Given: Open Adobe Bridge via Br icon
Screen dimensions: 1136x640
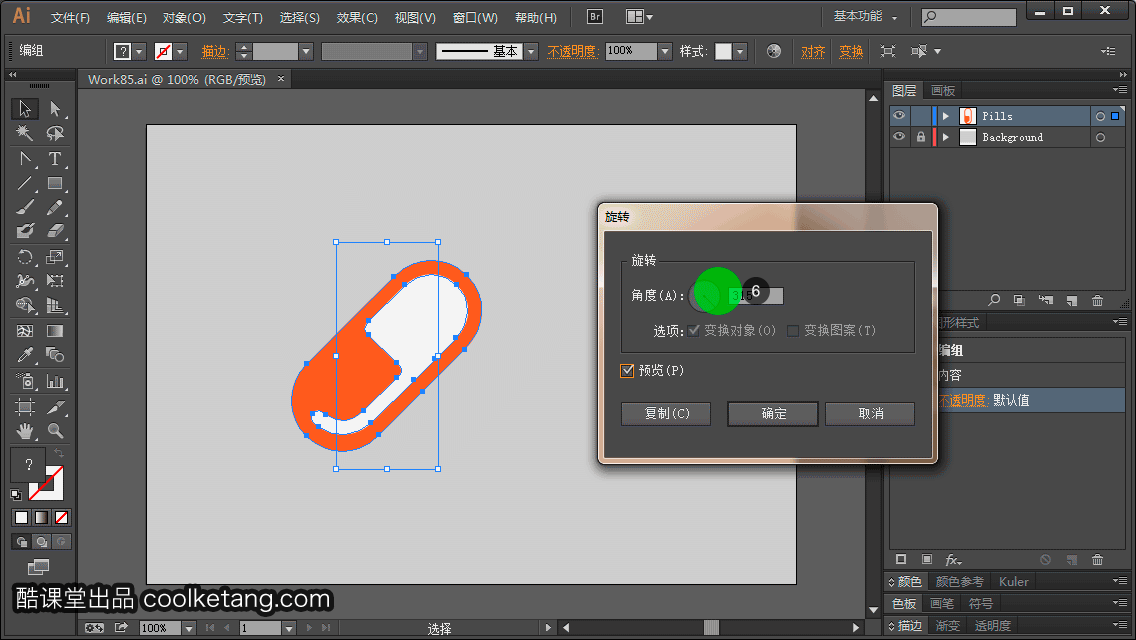Looking at the screenshot, I should tap(595, 17).
